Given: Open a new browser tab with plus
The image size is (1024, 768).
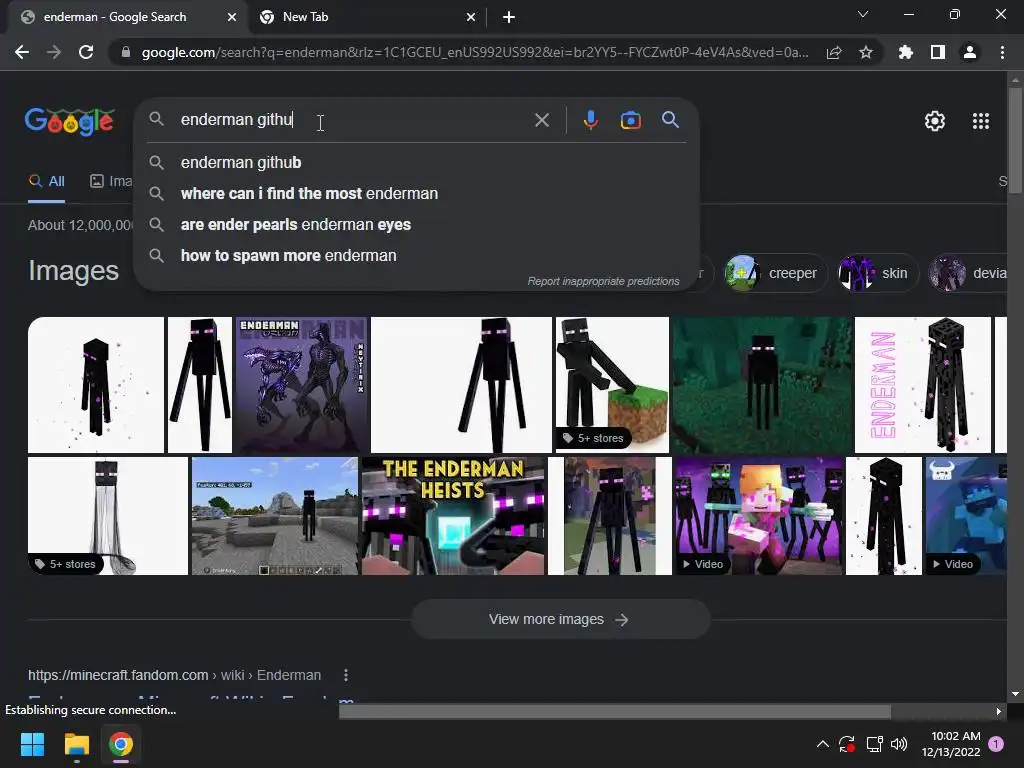Looking at the screenshot, I should [x=509, y=17].
